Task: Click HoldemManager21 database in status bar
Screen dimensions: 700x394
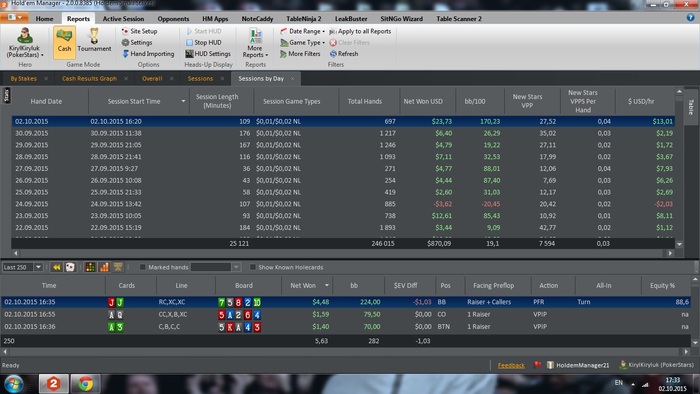Action: point(578,365)
